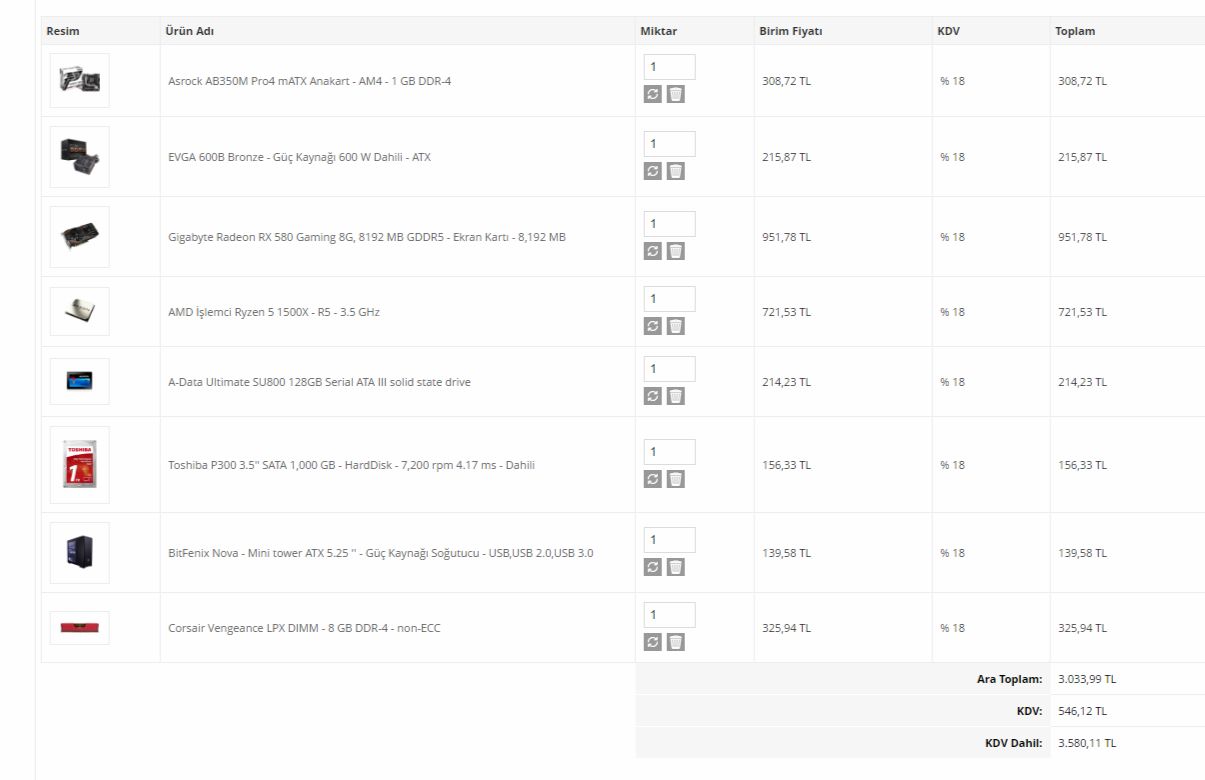The width and height of the screenshot is (1205, 780).
Task: Click the Gigabyte Radeon graphics card image
Action: tap(80, 237)
